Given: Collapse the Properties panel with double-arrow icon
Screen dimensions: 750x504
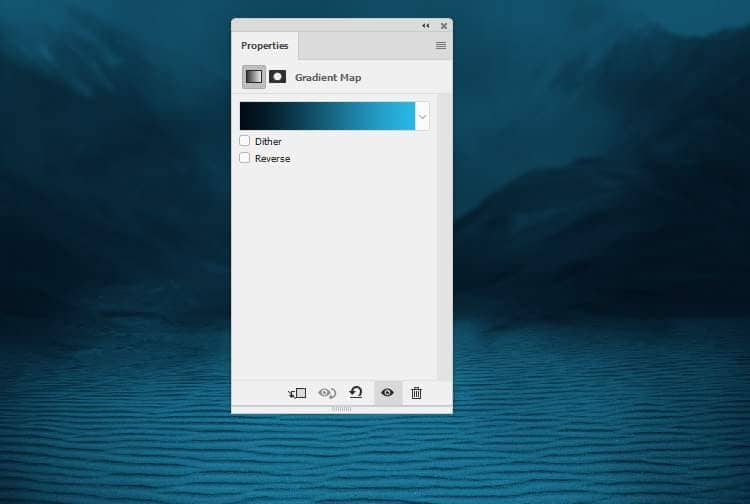Looking at the screenshot, I should pos(426,26).
